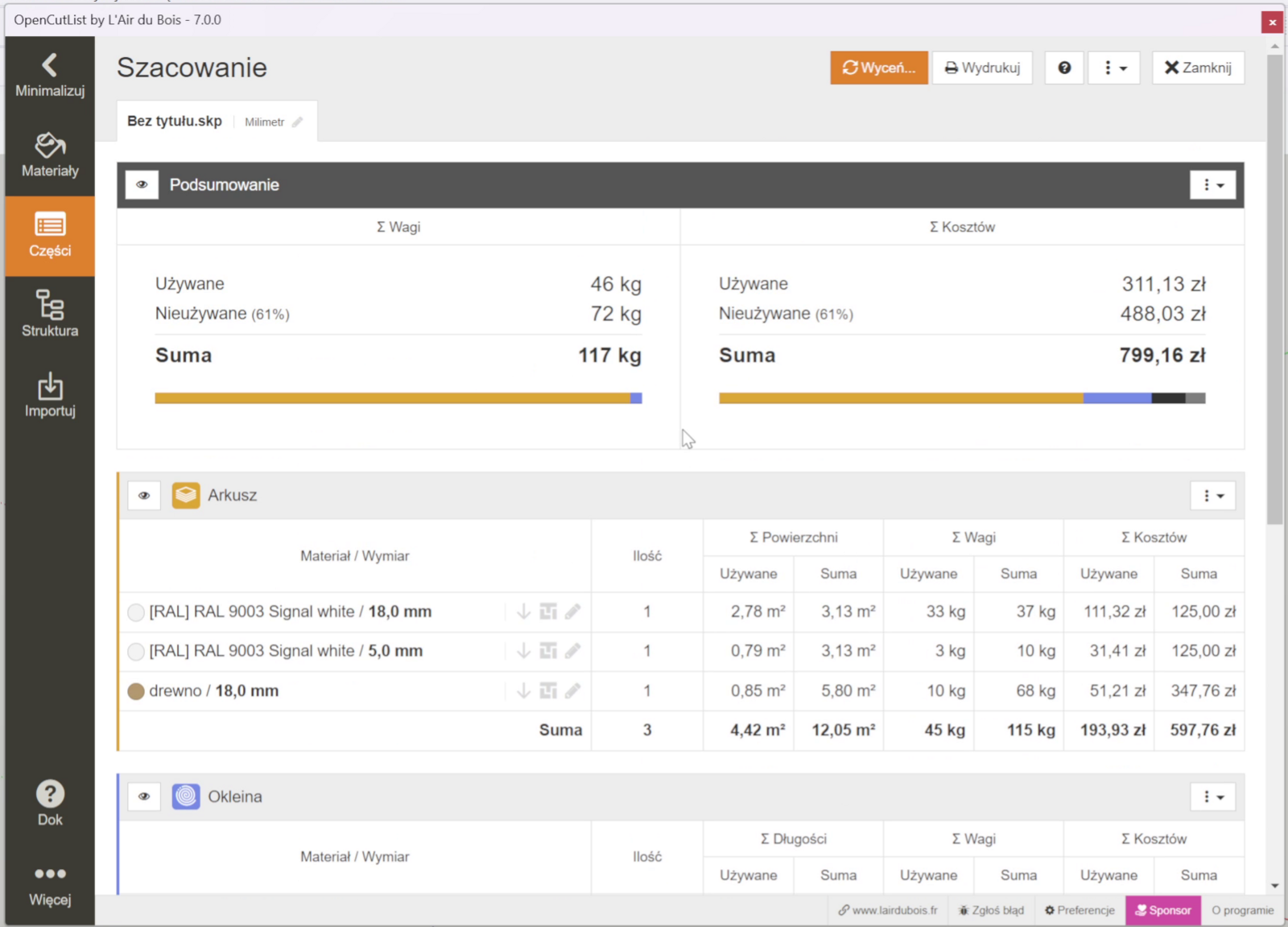Edit the drewno 18,0 mm material pencil icon
The width and height of the screenshot is (1288, 927).
[572, 690]
